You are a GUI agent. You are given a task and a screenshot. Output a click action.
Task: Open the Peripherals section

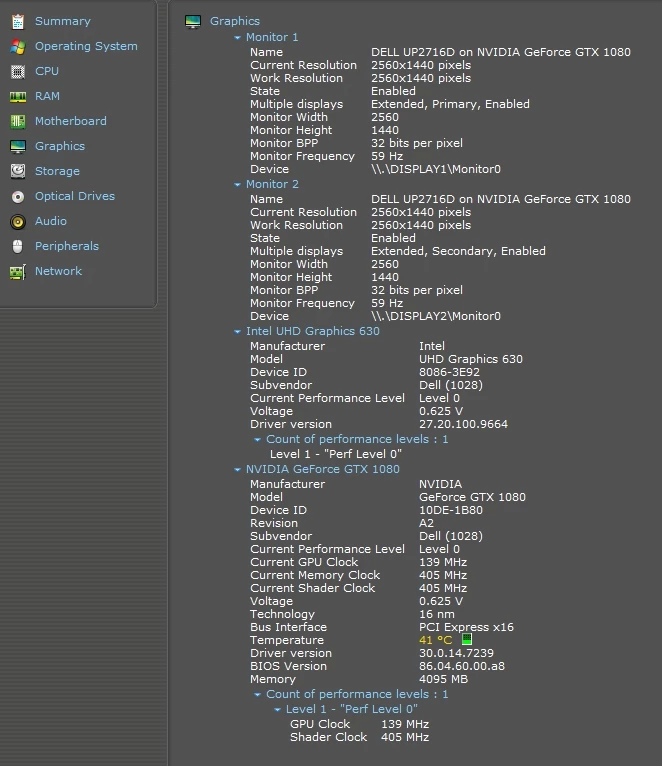(x=67, y=246)
